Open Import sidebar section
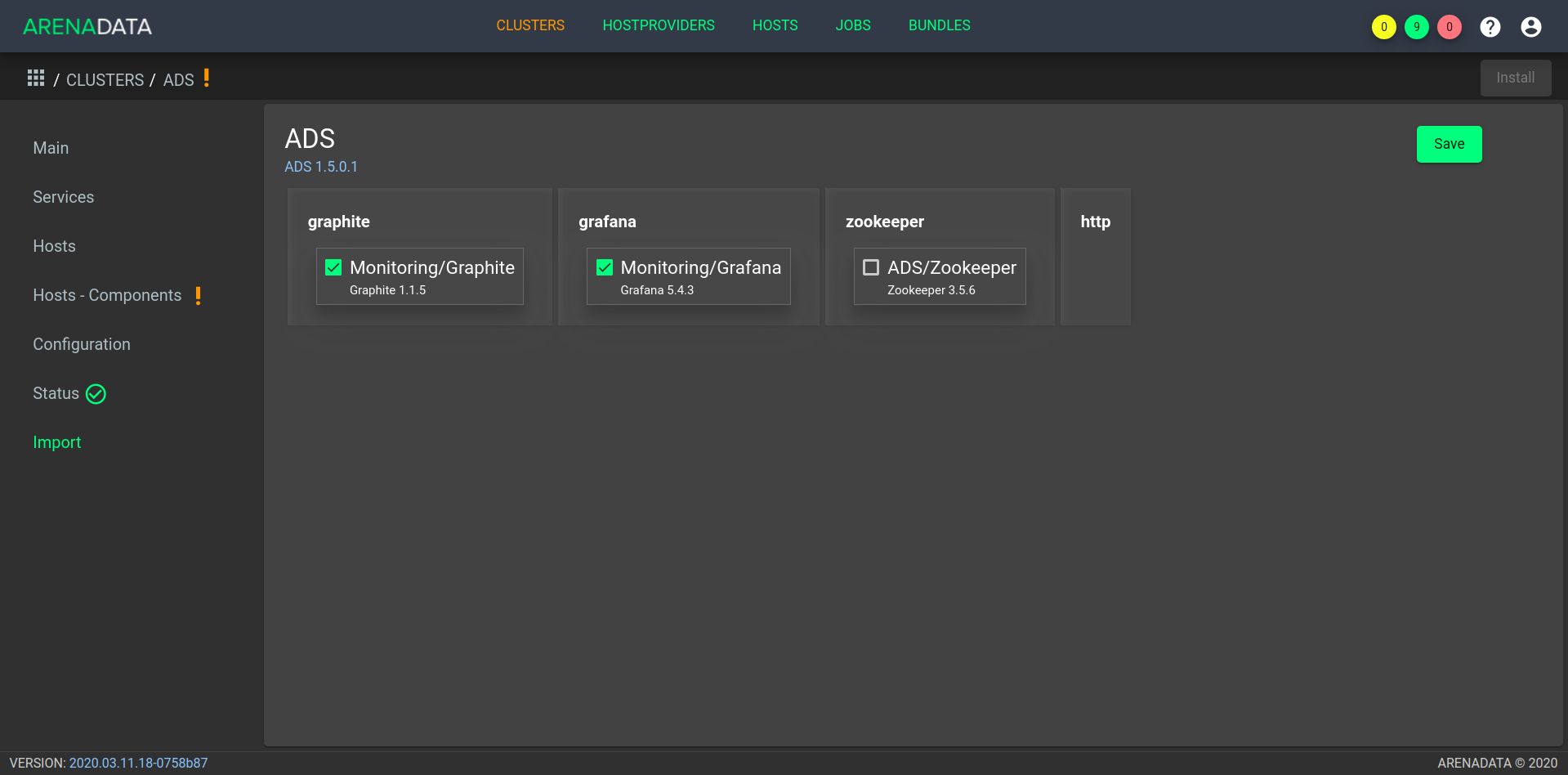 coord(57,442)
